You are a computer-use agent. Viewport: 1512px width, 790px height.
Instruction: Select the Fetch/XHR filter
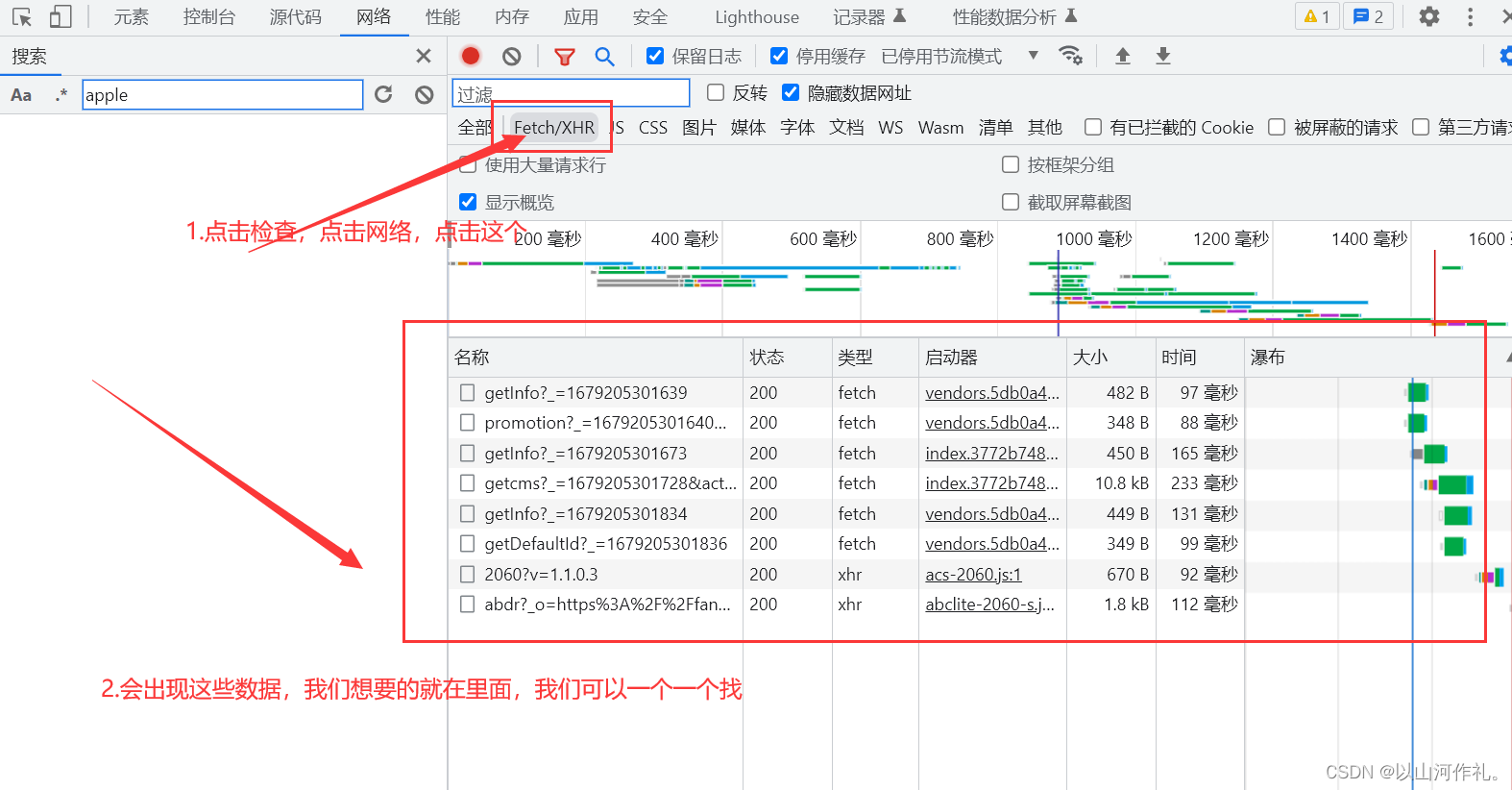click(554, 127)
